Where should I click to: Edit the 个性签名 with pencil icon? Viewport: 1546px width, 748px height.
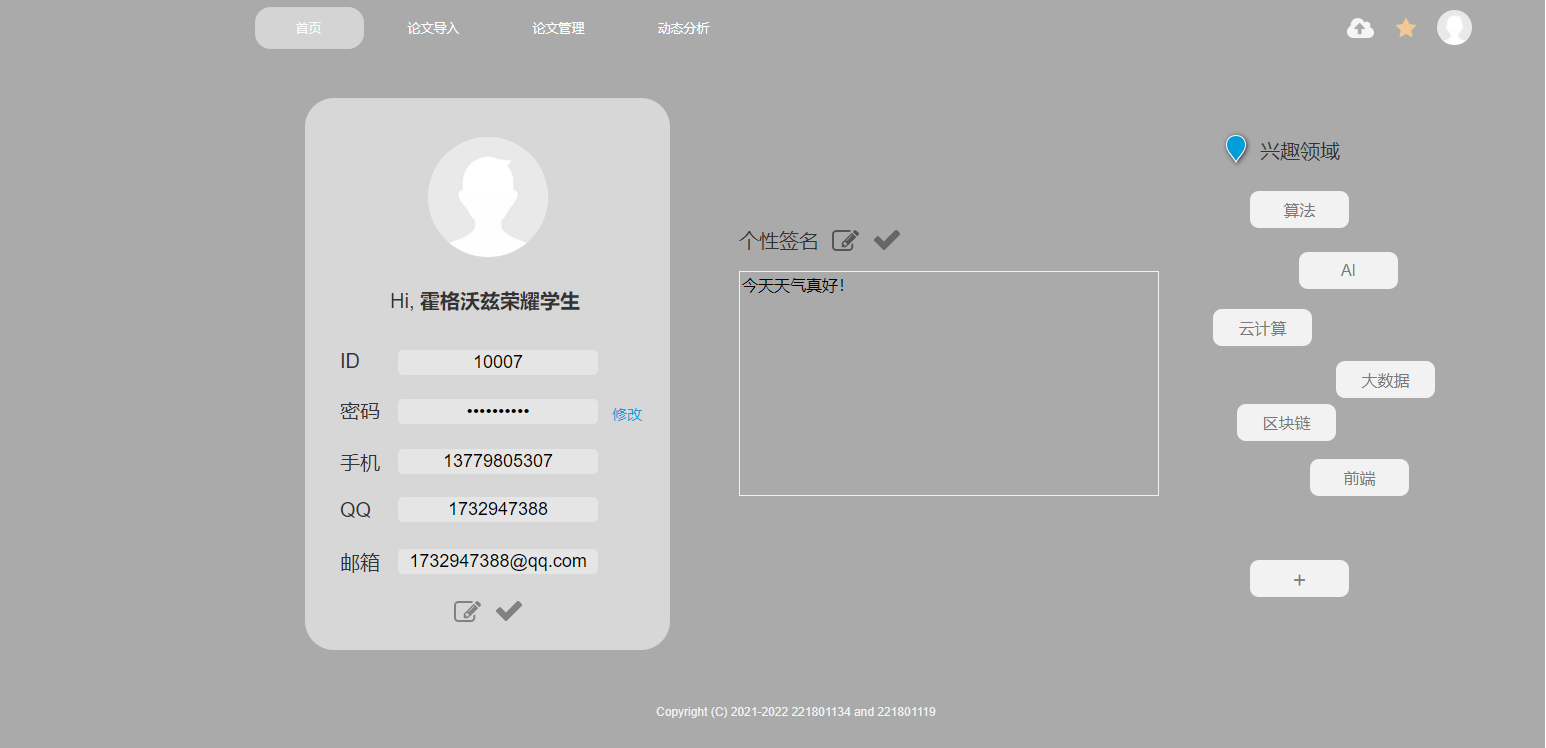846,240
